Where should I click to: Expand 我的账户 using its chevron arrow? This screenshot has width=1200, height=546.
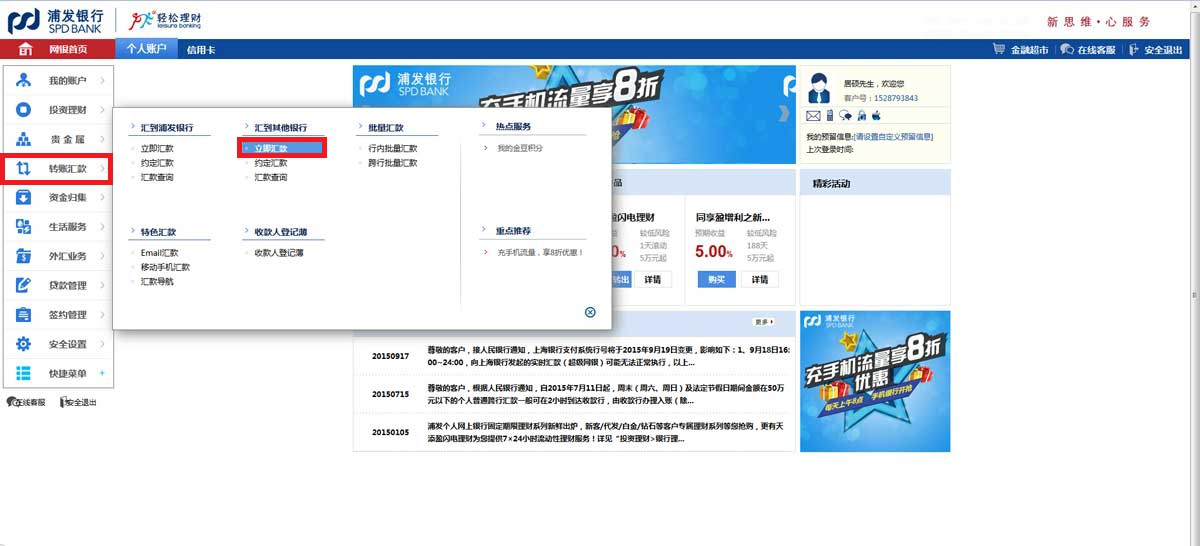[x=102, y=81]
